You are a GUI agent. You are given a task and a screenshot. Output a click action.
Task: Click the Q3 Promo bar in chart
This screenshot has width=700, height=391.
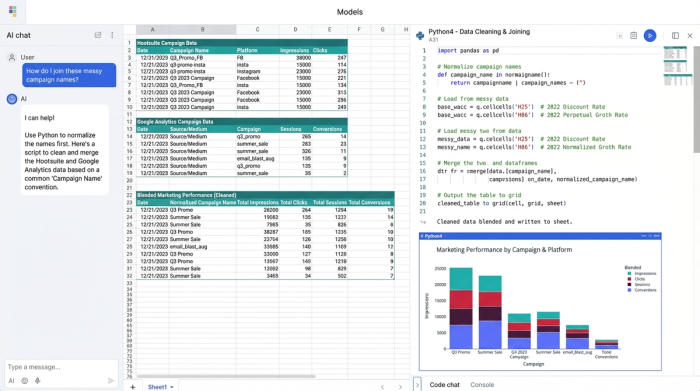[x=461, y=308]
